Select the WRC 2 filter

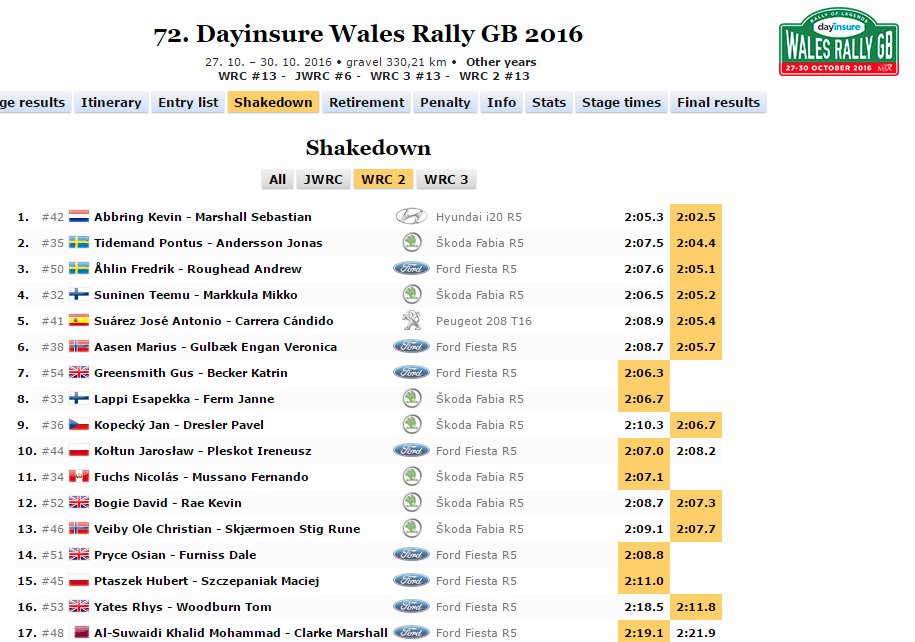point(383,179)
